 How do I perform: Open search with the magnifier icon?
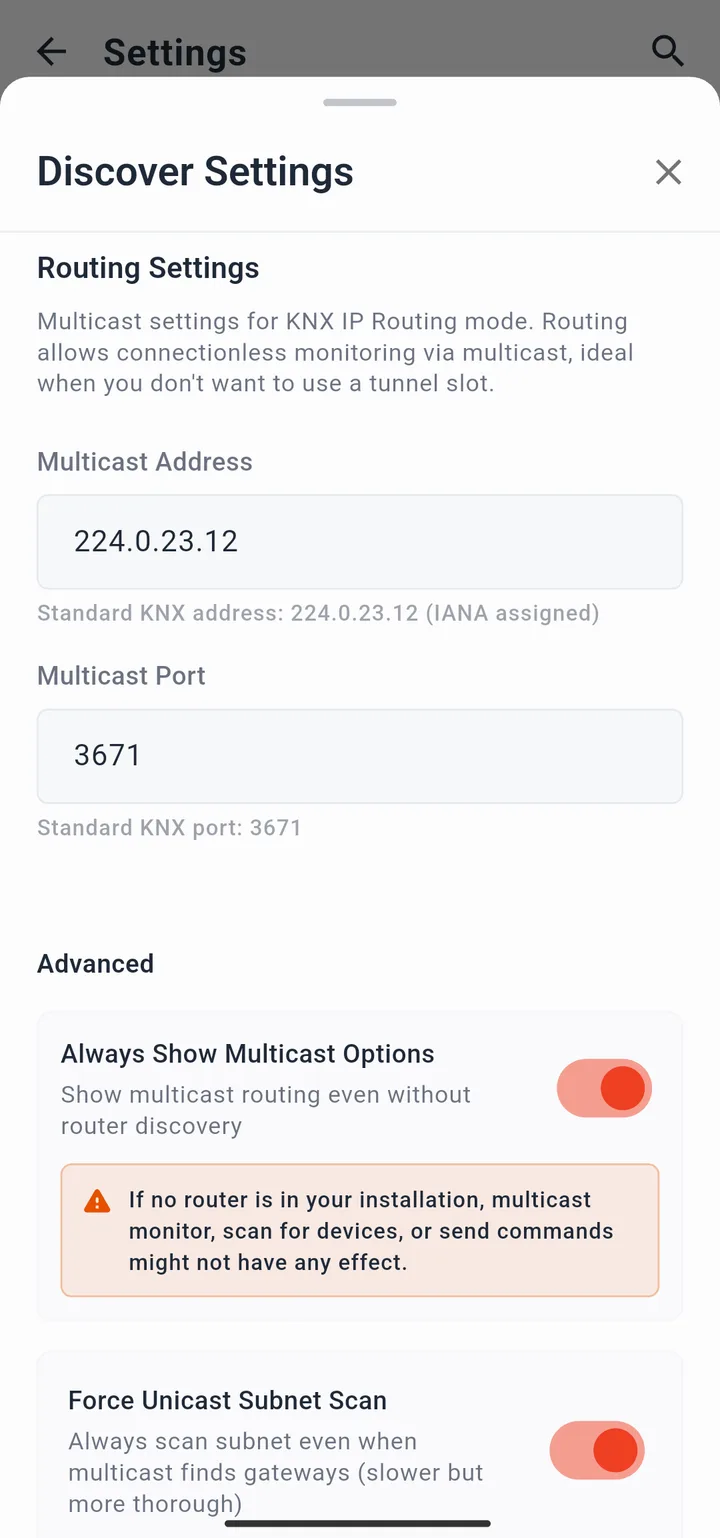click(667, 50)
